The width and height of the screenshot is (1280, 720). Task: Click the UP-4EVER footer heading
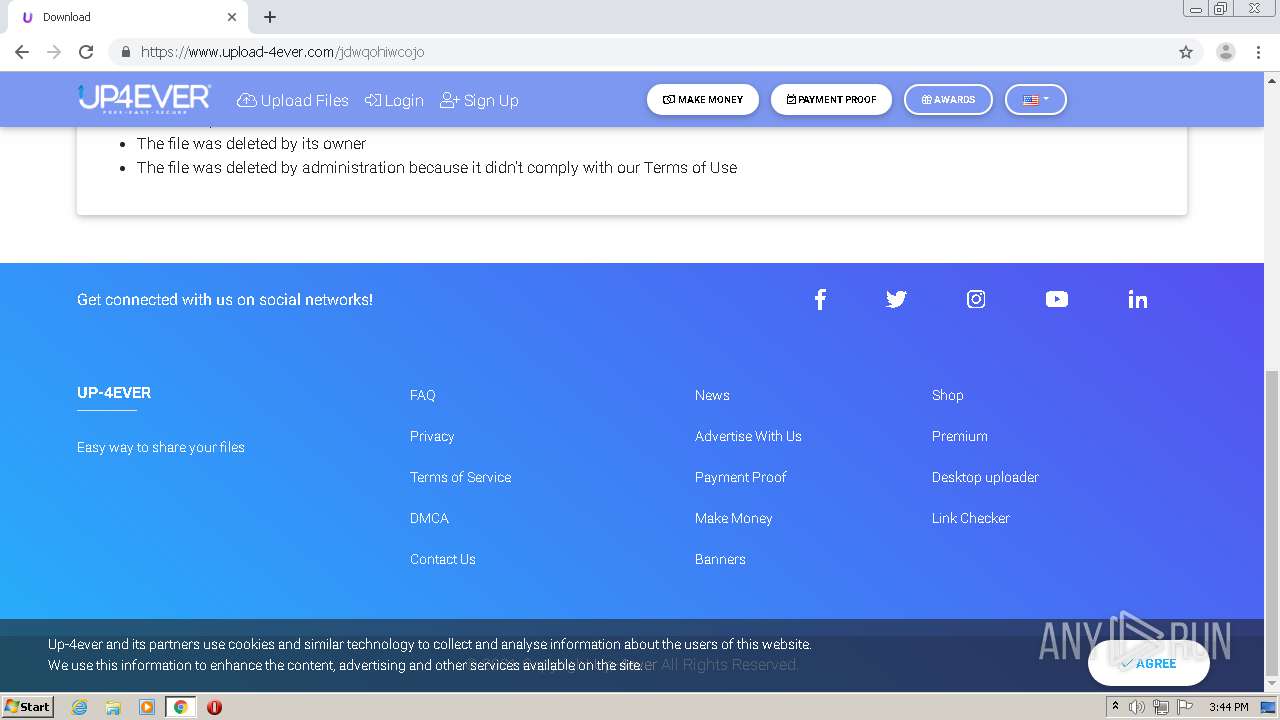pos(114,393)
